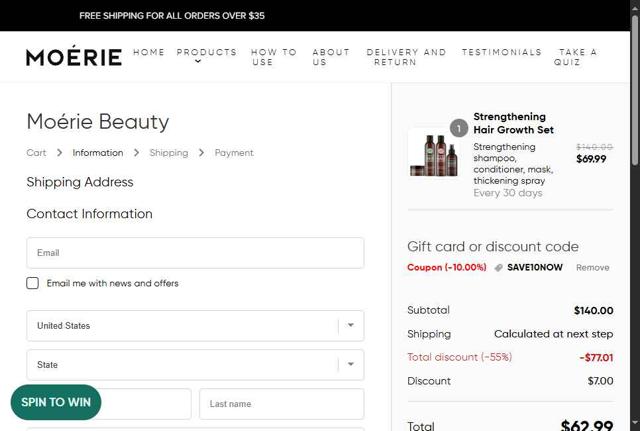
Task: Click the hair growth set thumbnail
Action: coord(433,154)
